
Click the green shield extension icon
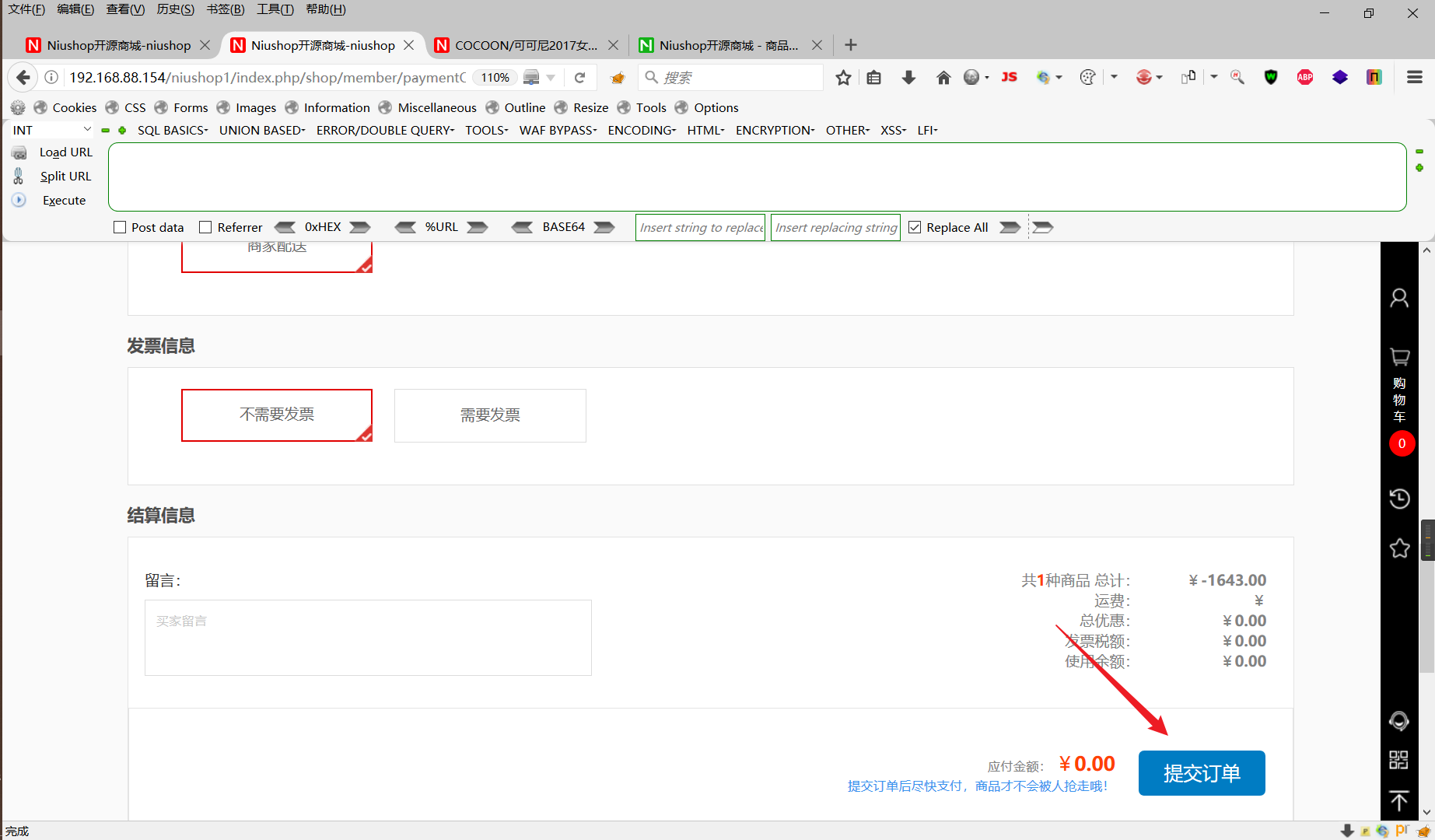(1271, 77)
